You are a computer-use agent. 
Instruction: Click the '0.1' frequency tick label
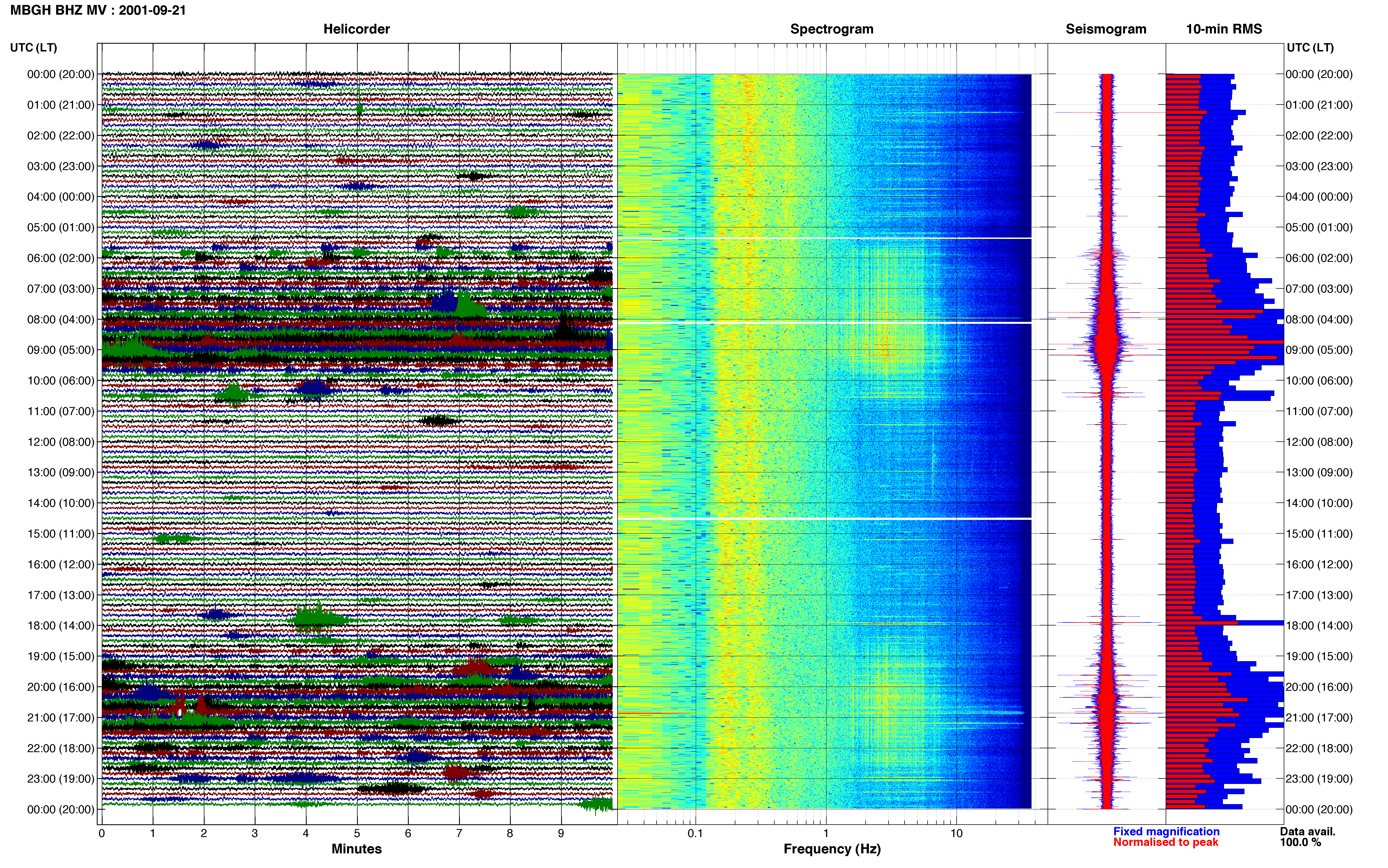tap(695, 833)
